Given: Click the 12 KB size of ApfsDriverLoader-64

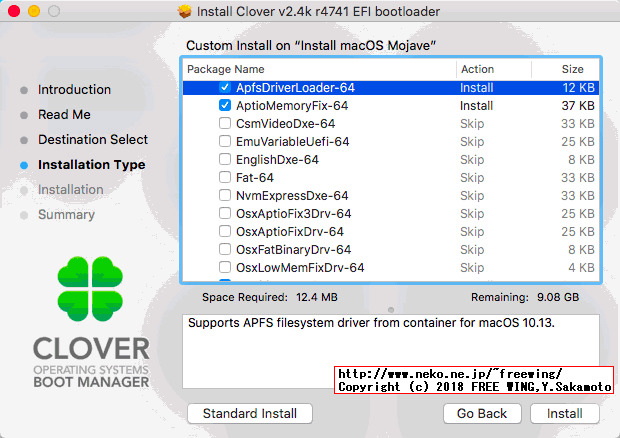Looking at the screenshot, I should 578,88.
